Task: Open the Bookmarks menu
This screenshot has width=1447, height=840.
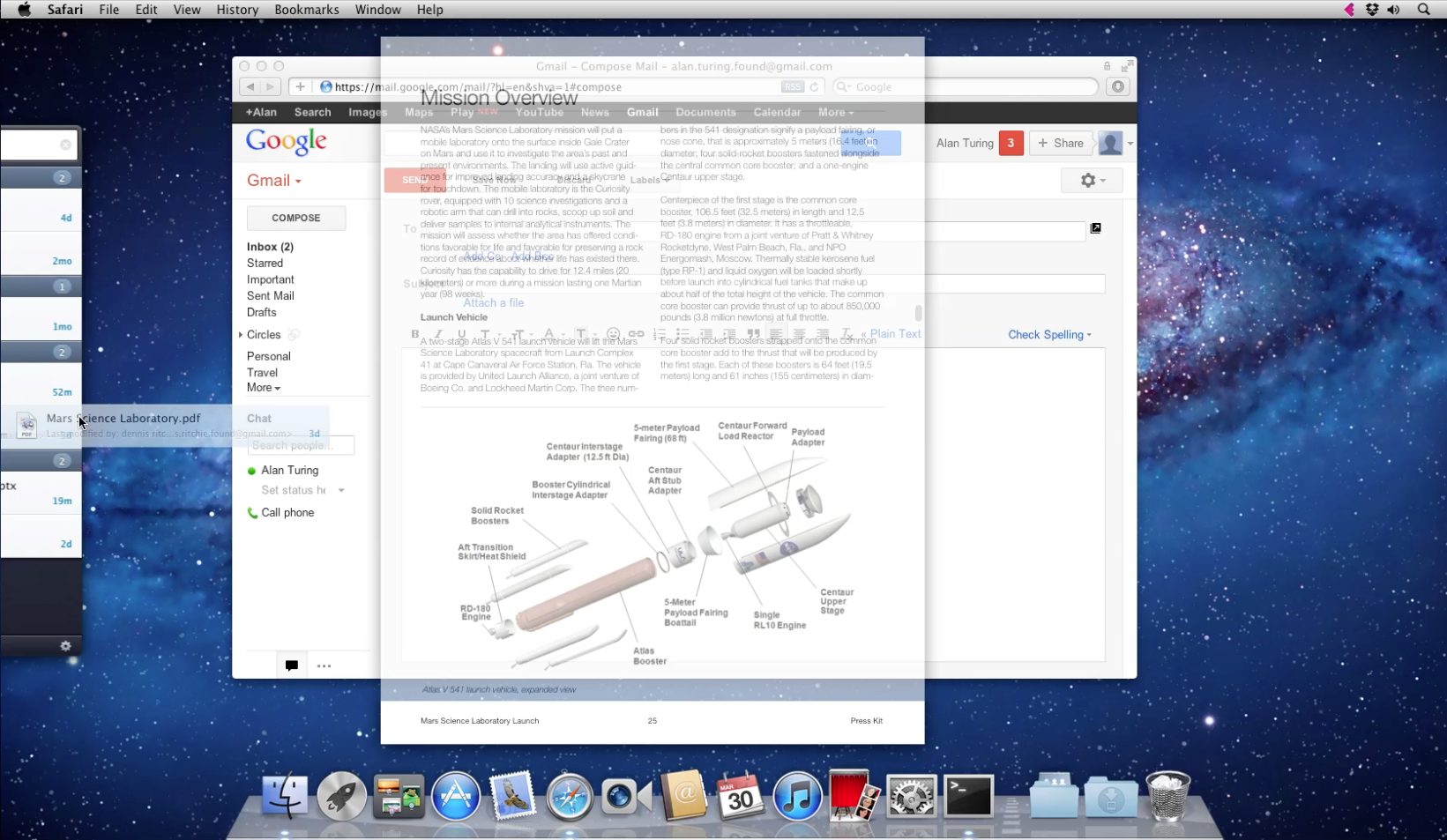Action: 307,10
